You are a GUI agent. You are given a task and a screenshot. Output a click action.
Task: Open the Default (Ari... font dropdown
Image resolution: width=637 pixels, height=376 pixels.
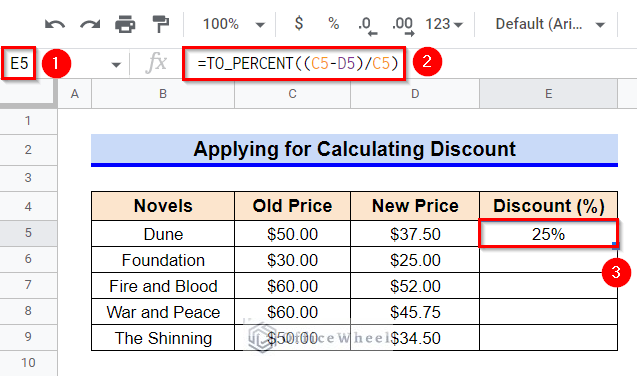[x=550, y=24]
